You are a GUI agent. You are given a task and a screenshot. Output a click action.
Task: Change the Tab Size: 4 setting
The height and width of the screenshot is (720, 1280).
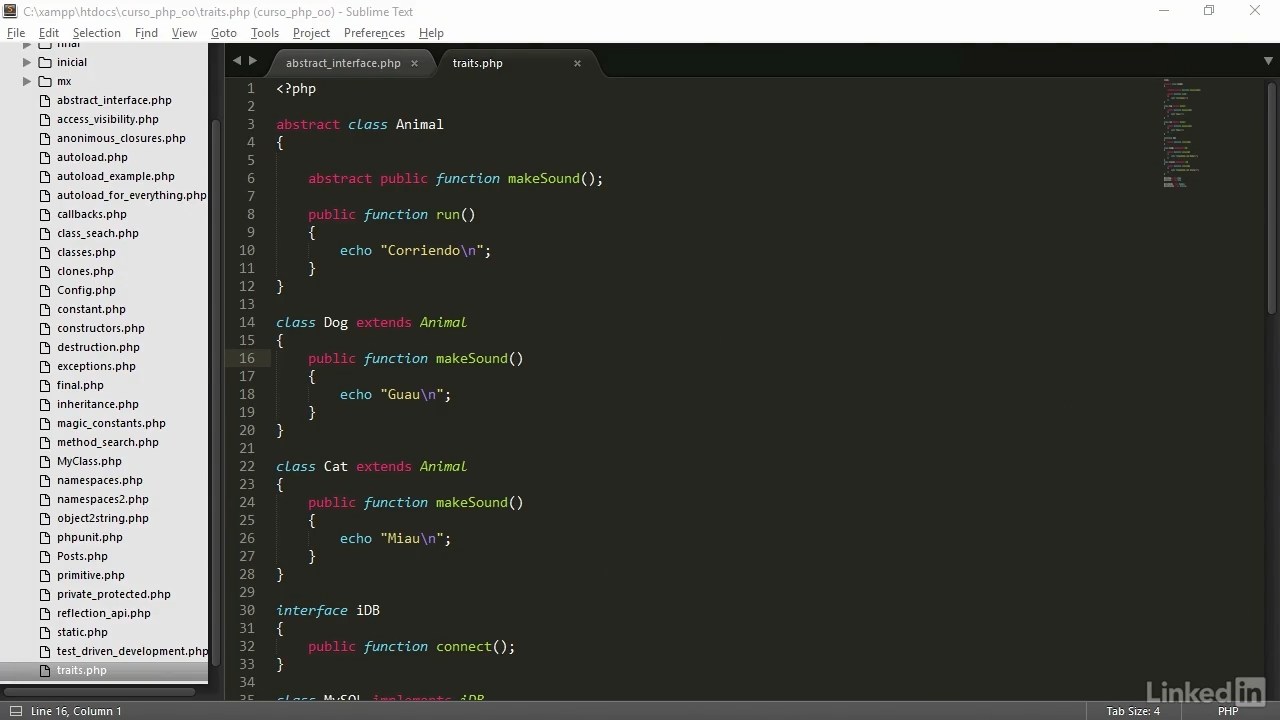tap(1133, 711)
